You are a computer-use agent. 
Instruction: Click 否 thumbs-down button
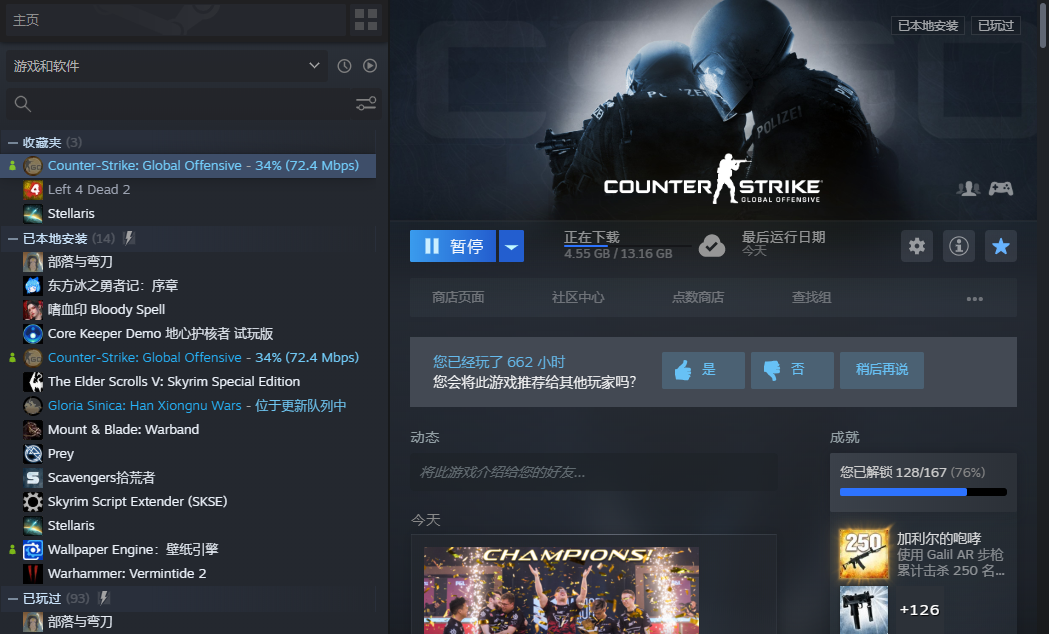pyautogui.click(x=792, y=370)
